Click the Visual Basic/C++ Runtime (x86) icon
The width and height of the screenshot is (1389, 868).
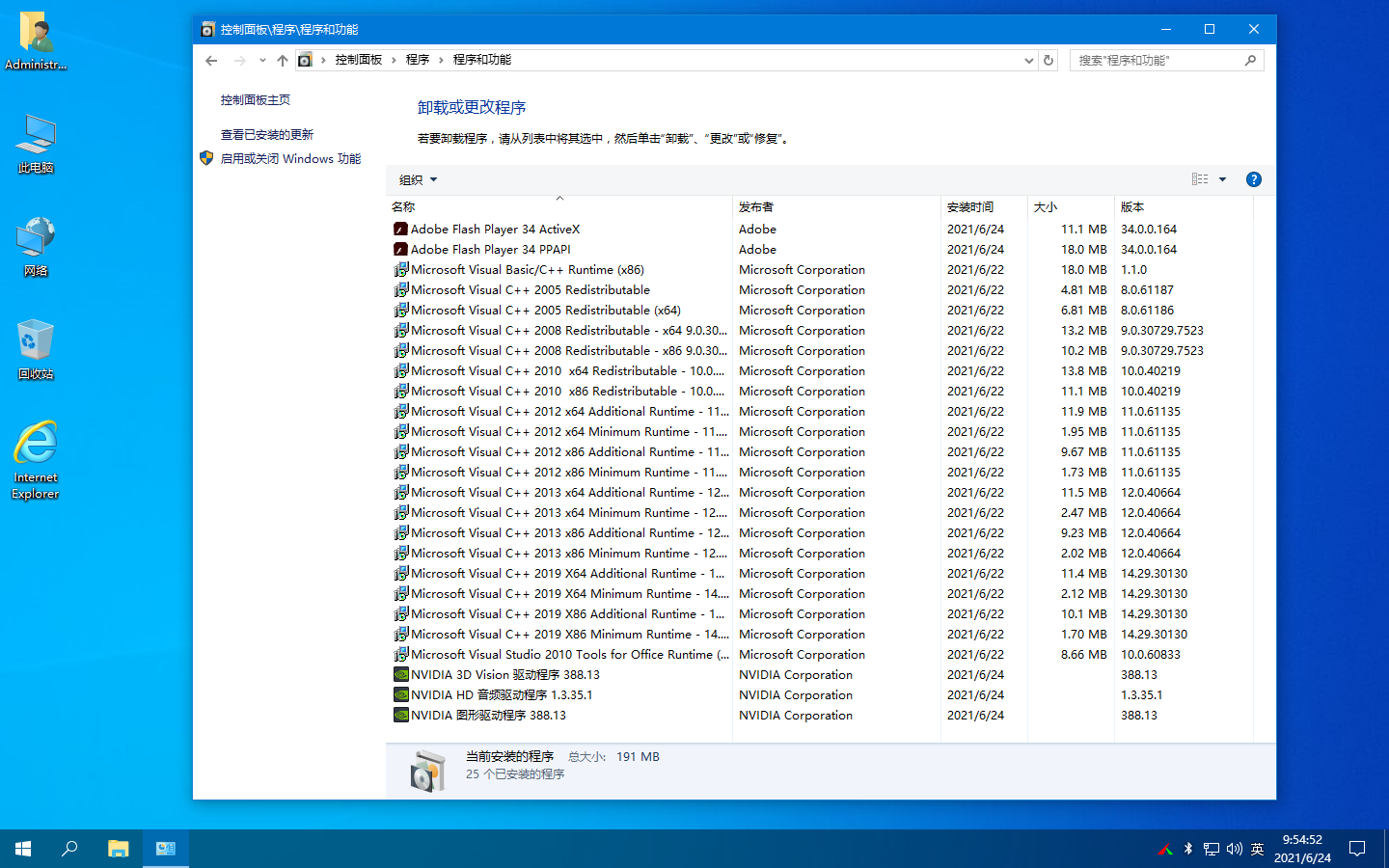[400, 270]
